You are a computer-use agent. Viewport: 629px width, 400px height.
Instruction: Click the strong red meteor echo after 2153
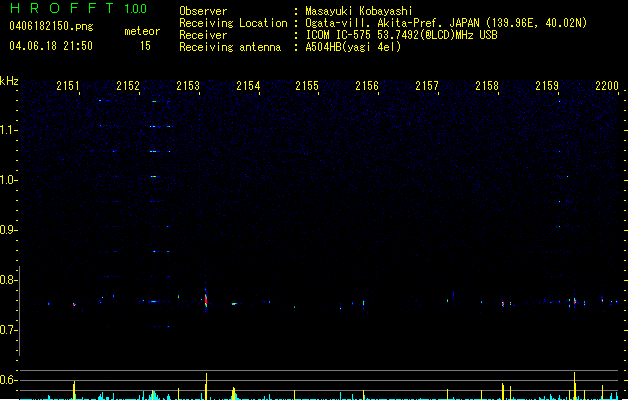pos(206,300)
